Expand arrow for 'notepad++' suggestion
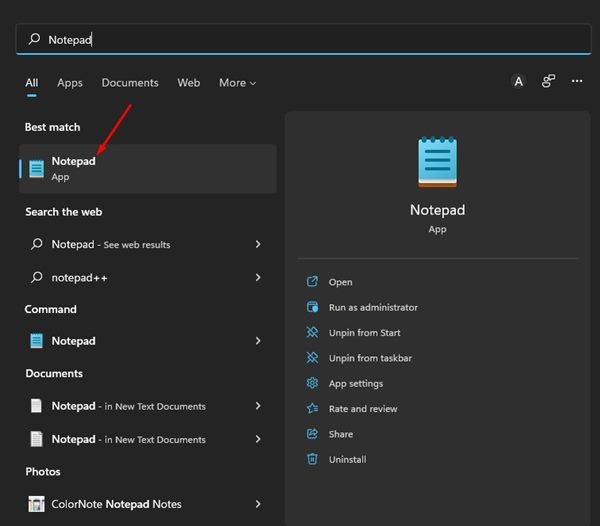Image resolution: width=600 pixels, height=526 pixels. (x=258, y=277)
